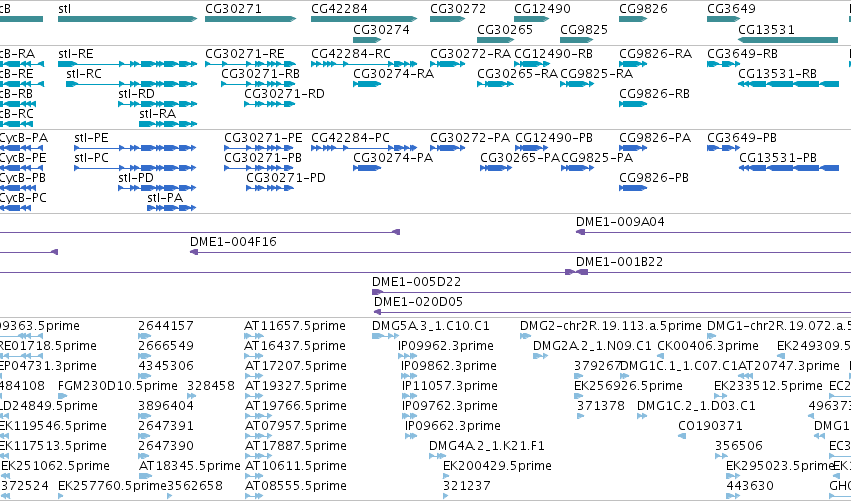Select transcript CG30271-RB label
Viewport: 851px width, 501px height.
point(261,74)
